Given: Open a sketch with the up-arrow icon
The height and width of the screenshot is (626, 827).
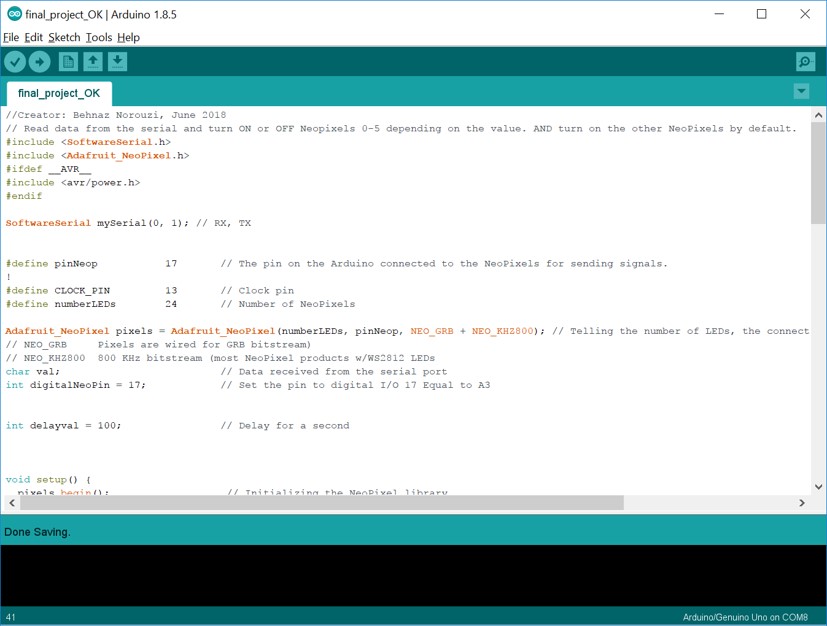Looking at the screenshot, I should pyautogui.click(x=93, y=62).
